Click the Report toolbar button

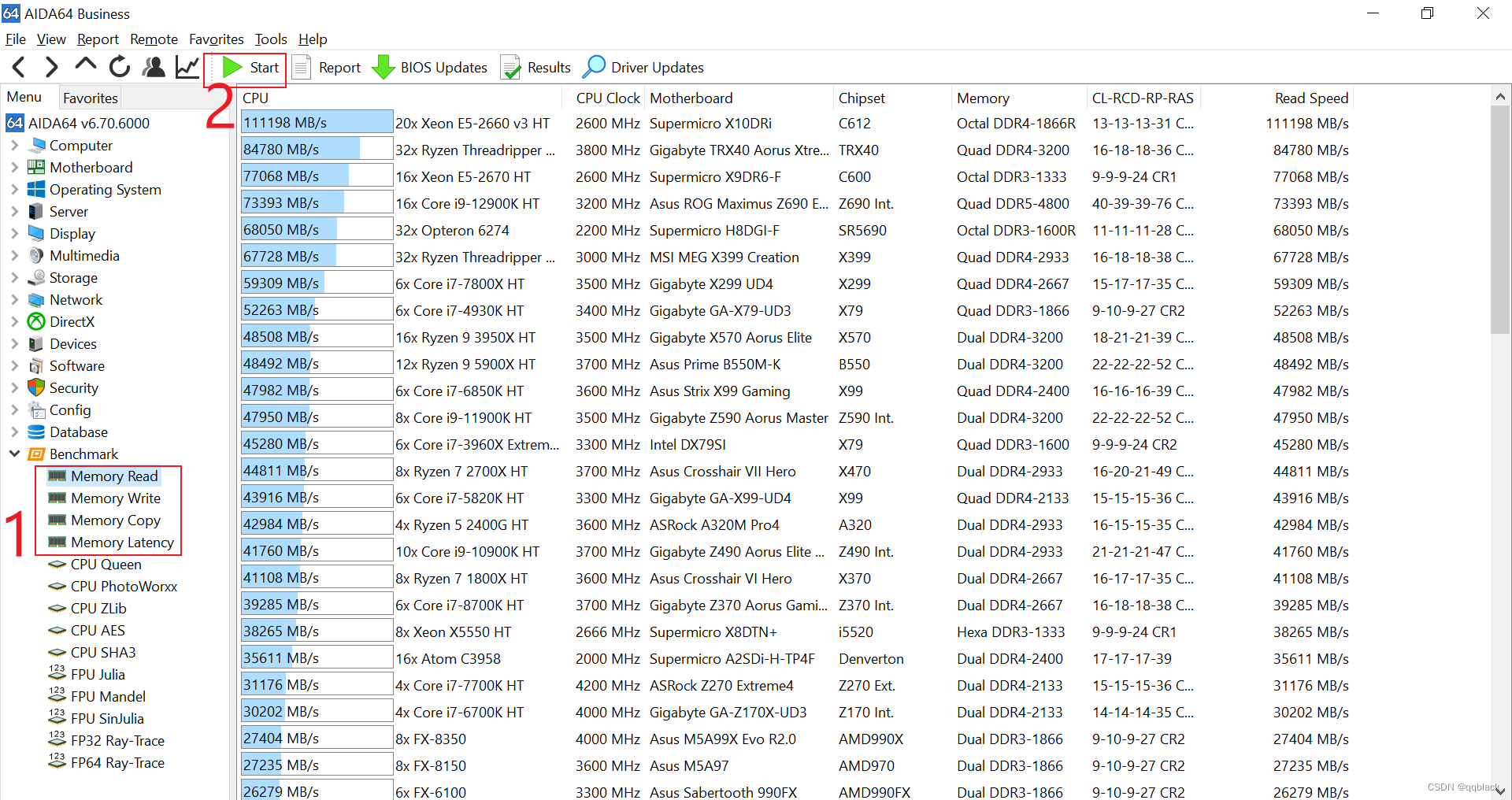(327, 68)
